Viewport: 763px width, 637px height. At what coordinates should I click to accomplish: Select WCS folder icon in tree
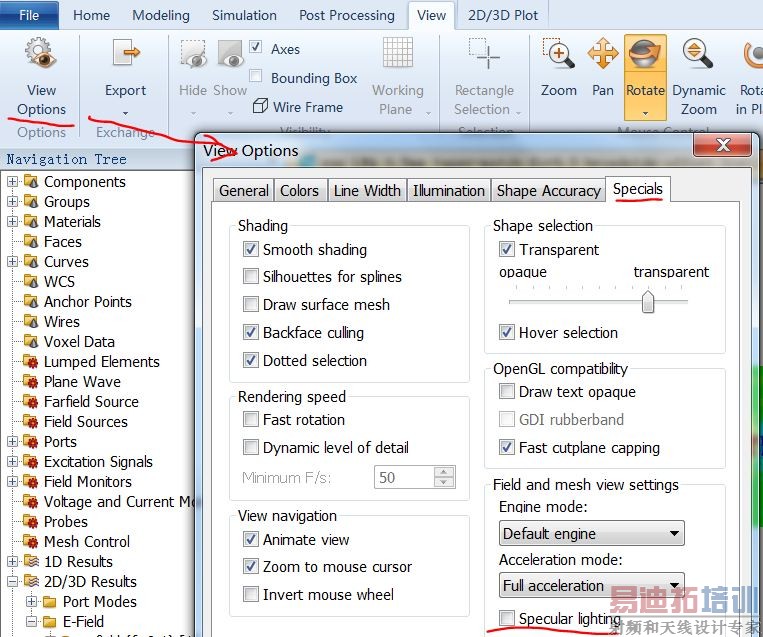[31, 281]
